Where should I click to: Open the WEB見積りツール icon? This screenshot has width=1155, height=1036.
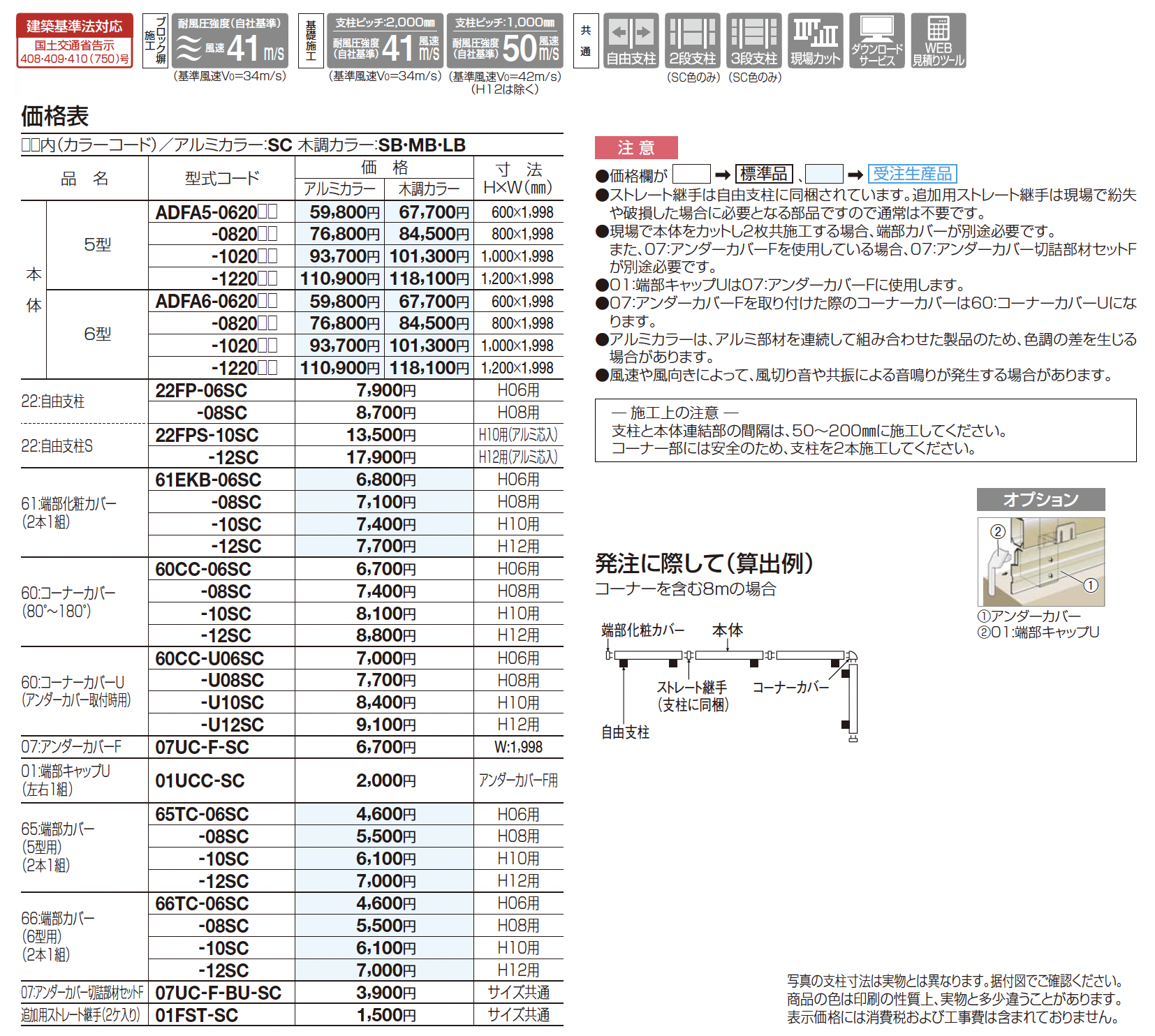[x=938, y=40]
